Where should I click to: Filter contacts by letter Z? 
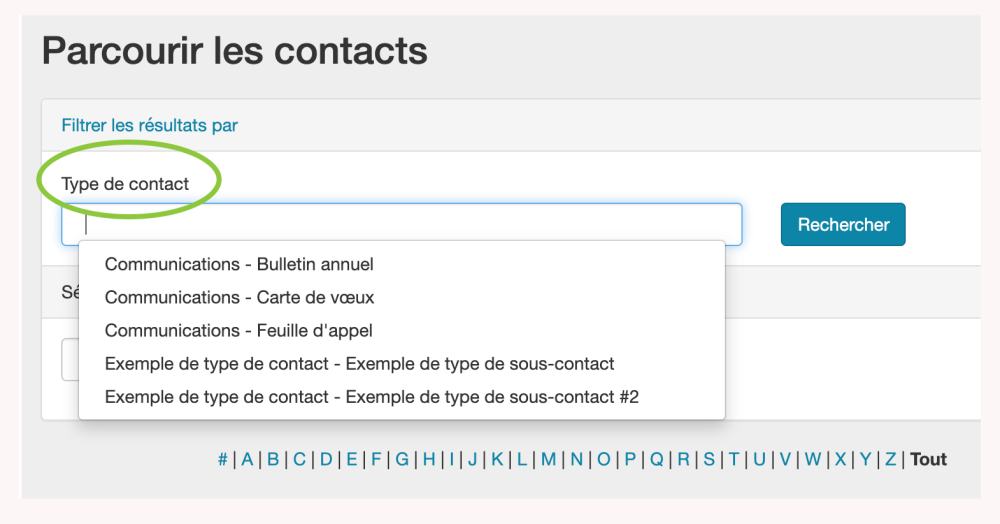(x=890, y=460)
